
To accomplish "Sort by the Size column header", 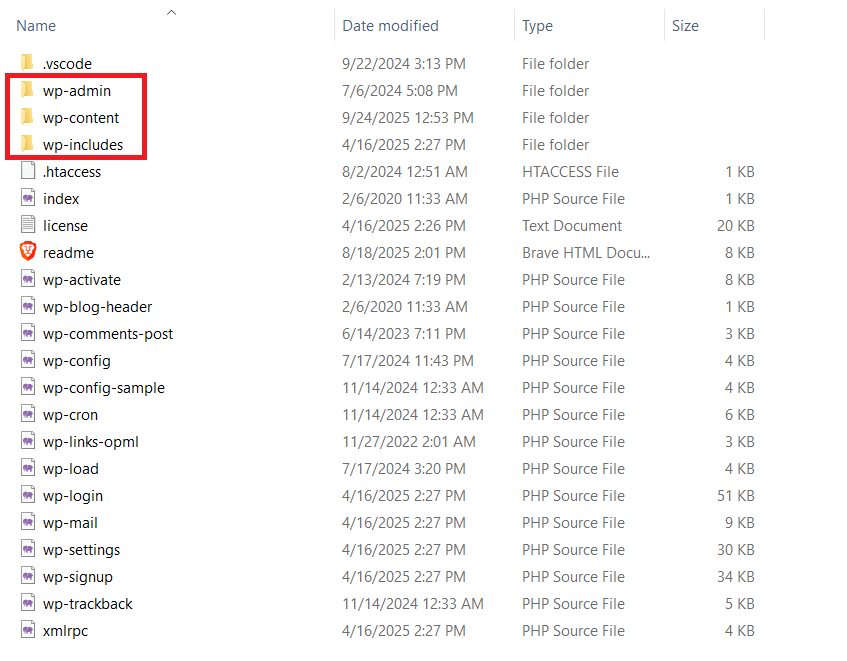I will tap(685, 26).
